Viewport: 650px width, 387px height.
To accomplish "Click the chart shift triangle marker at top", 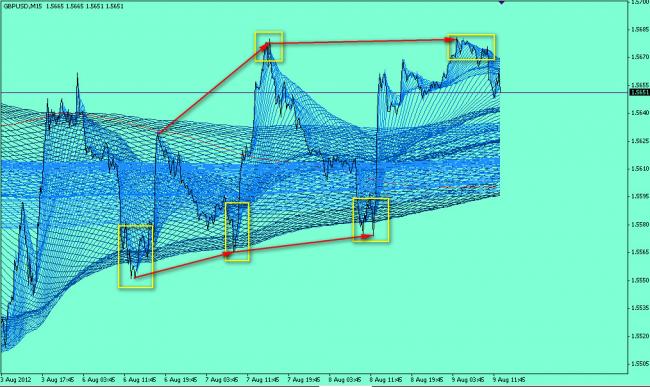I will (x=501, y=2).
